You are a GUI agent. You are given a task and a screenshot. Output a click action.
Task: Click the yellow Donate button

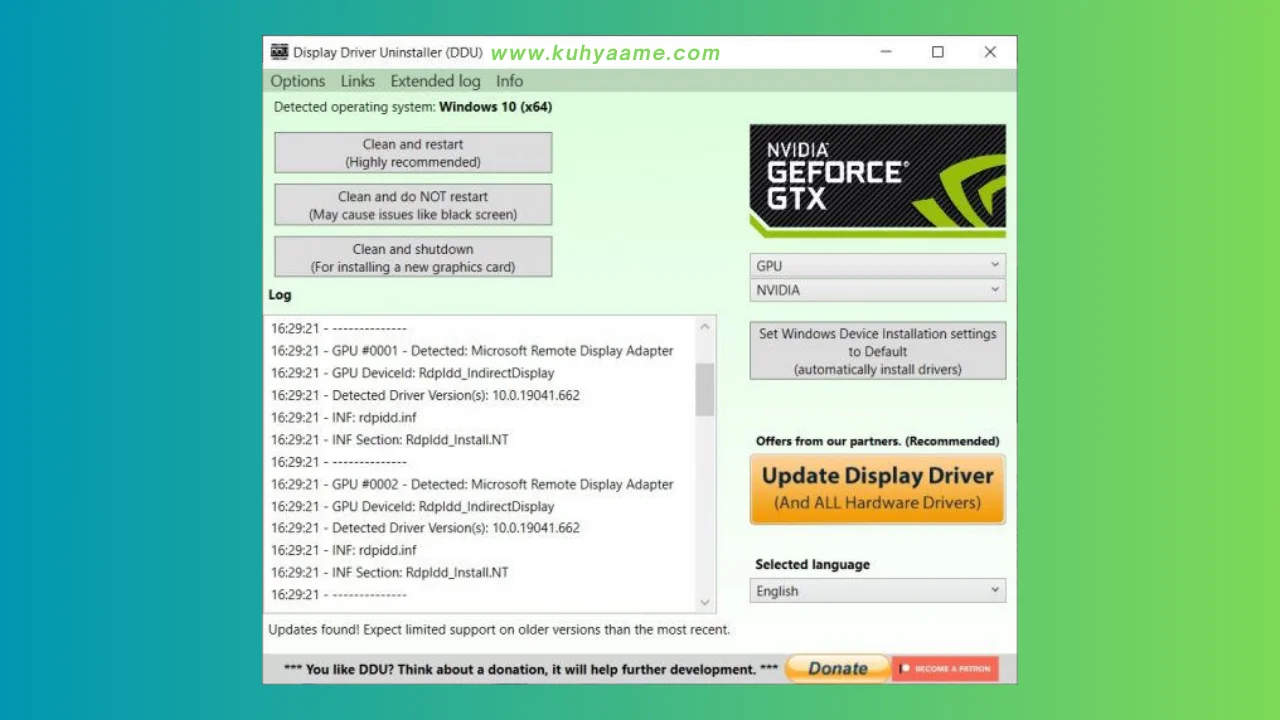click(x=837, y=669)
